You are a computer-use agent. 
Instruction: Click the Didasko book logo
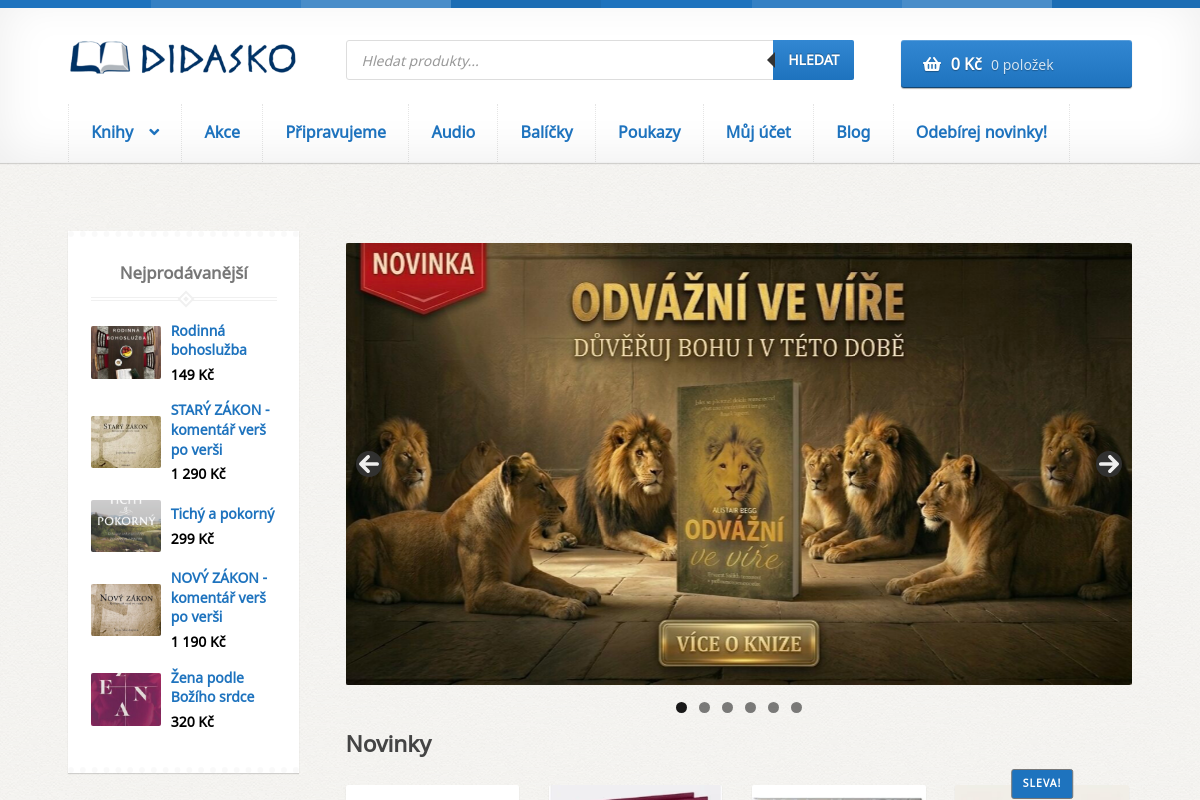coord(183,58)
